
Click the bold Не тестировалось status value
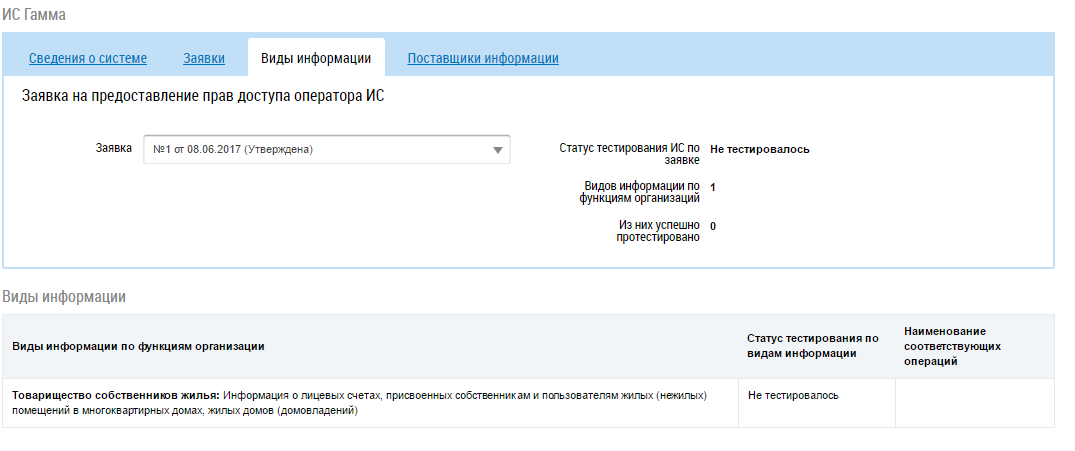pos(760,149)
